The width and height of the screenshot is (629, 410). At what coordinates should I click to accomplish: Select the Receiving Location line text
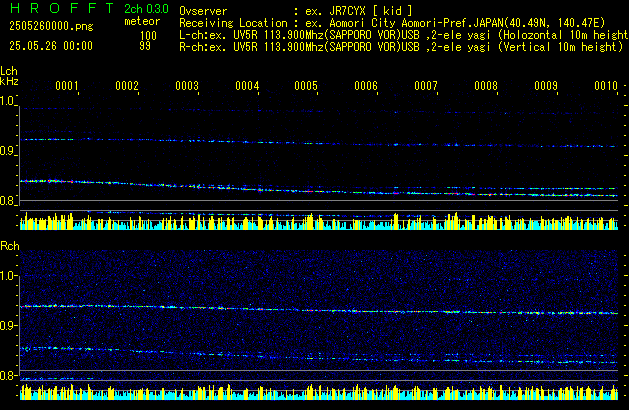(392, 23)
